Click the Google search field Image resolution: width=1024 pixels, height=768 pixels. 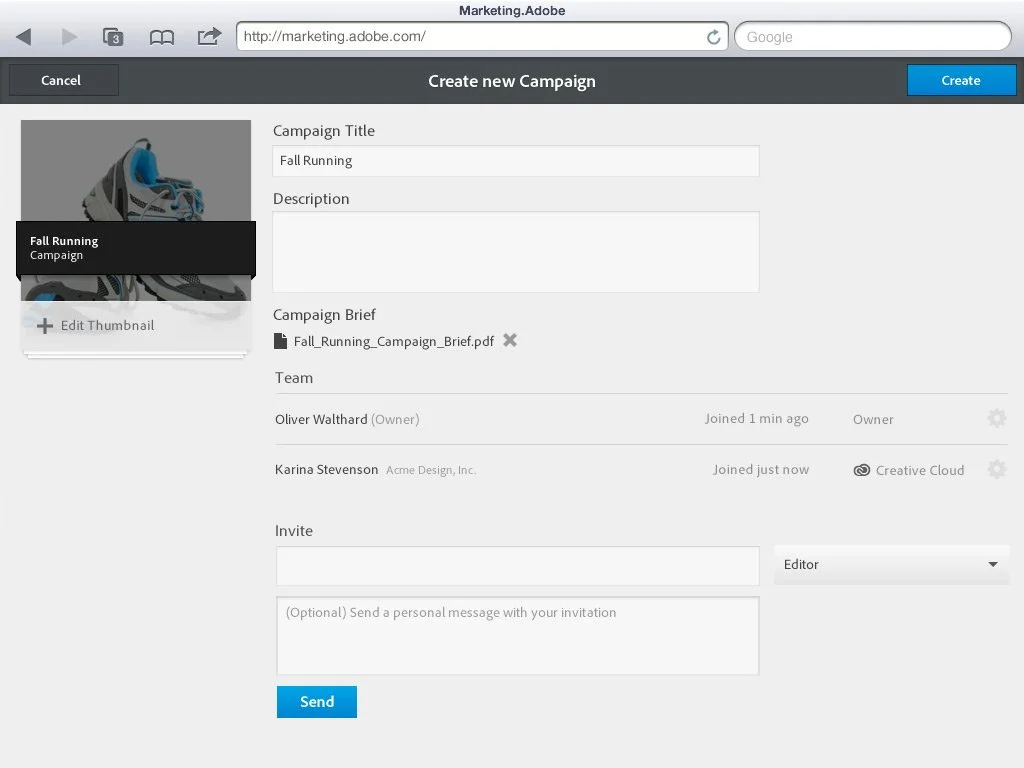click(x=872, y=37)
